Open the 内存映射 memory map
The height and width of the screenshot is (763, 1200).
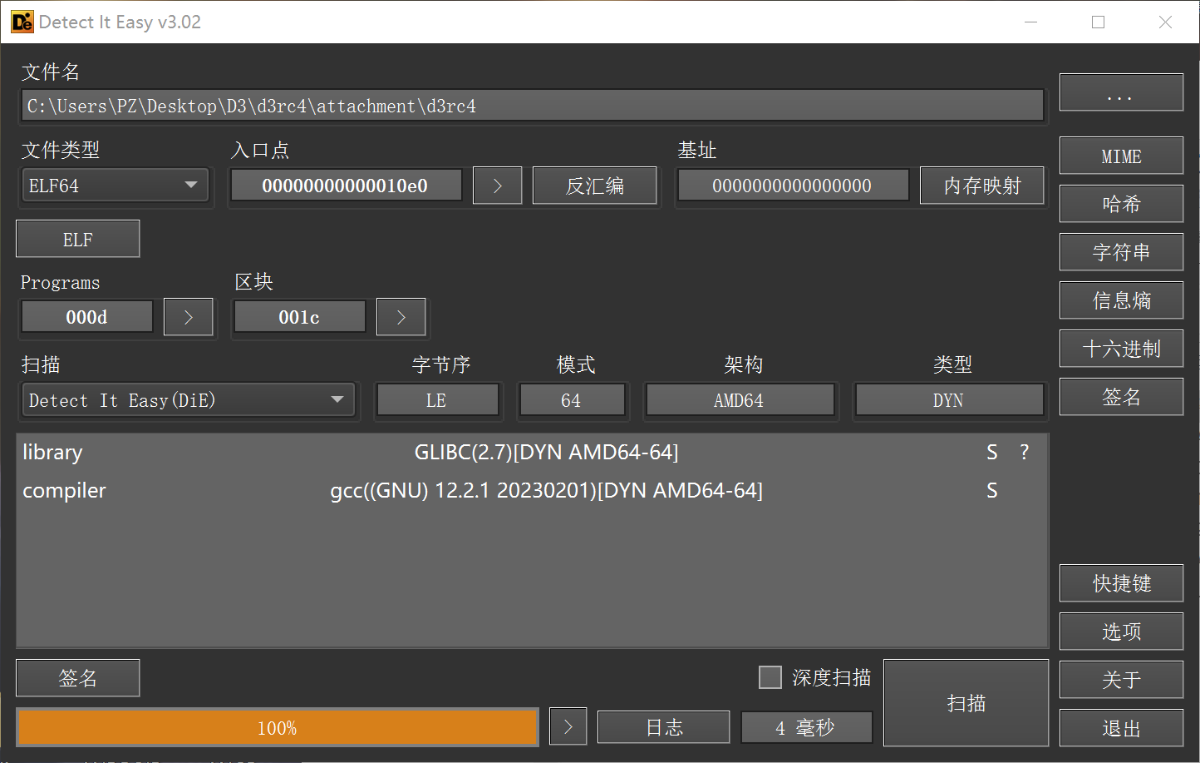pos(982,185)
